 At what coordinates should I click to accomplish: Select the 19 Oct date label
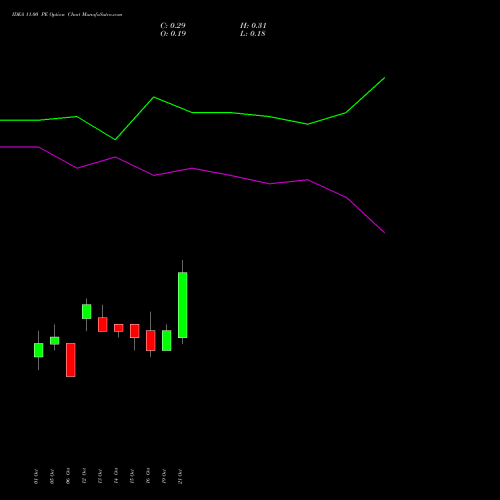pyautogui.click(x=164, y=476)
